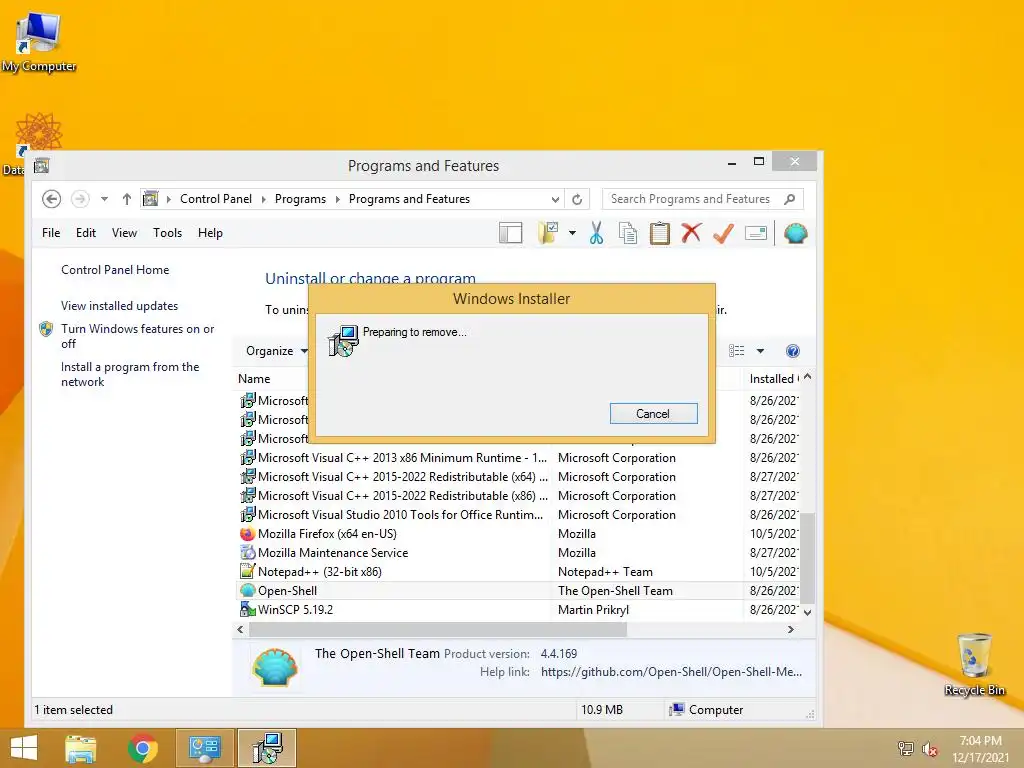Click Programs in address breadcrumb
Image resolution: width=1024 pixels, height=768 pixels.
[300, 199]
